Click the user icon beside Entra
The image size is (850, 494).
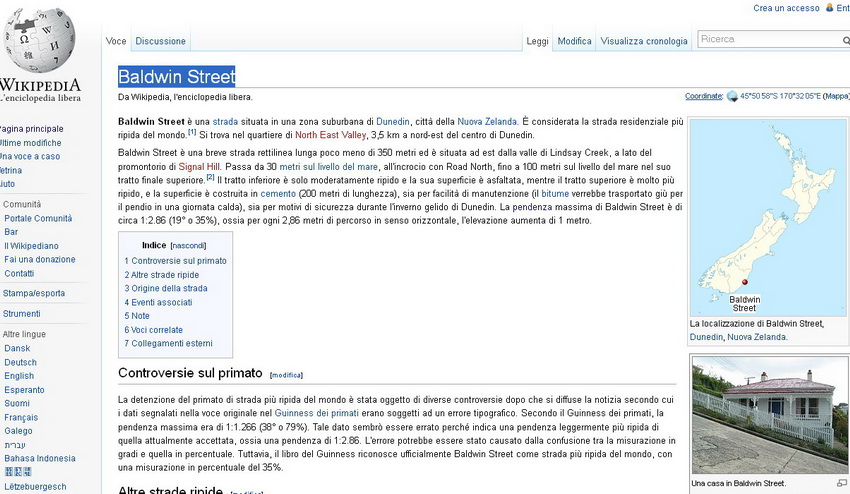(829, 8)
